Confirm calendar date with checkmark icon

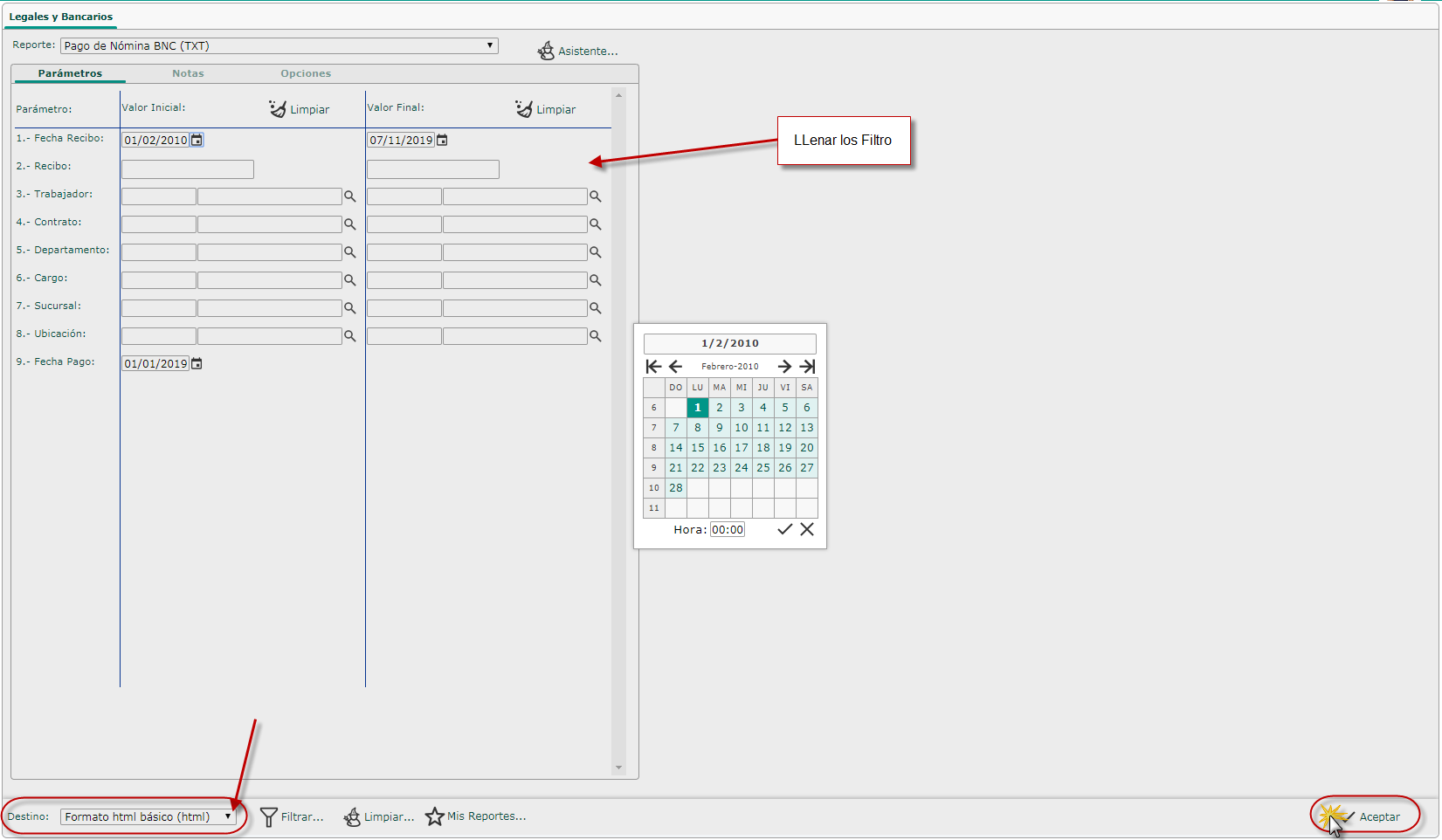click(x=784, y=529)
